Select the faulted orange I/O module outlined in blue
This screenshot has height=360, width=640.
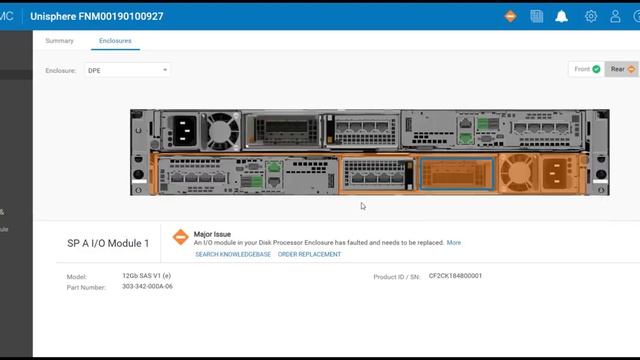(x=457, y=174)
